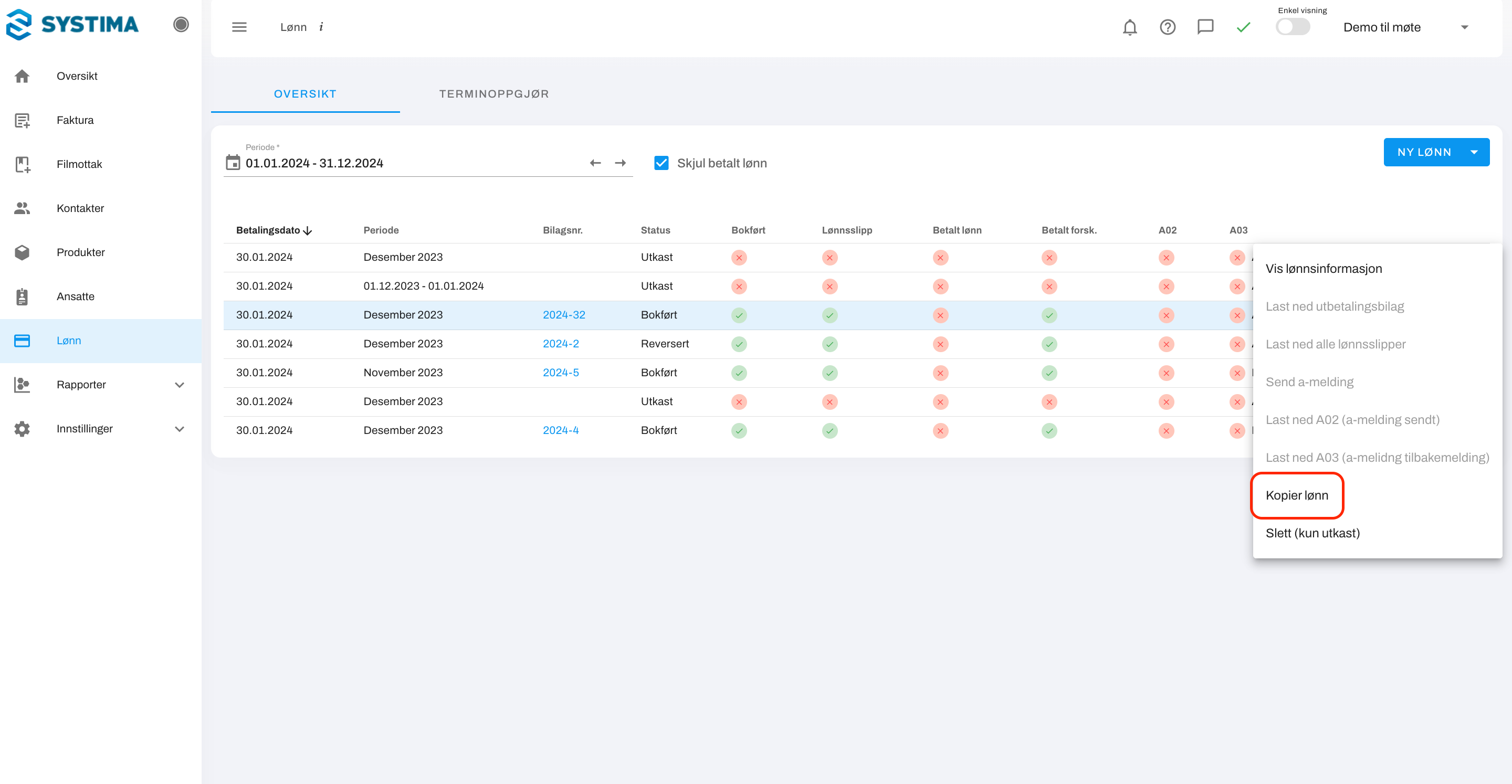Switch to the TERMINOPPGJØR tab

pos(493,94)
